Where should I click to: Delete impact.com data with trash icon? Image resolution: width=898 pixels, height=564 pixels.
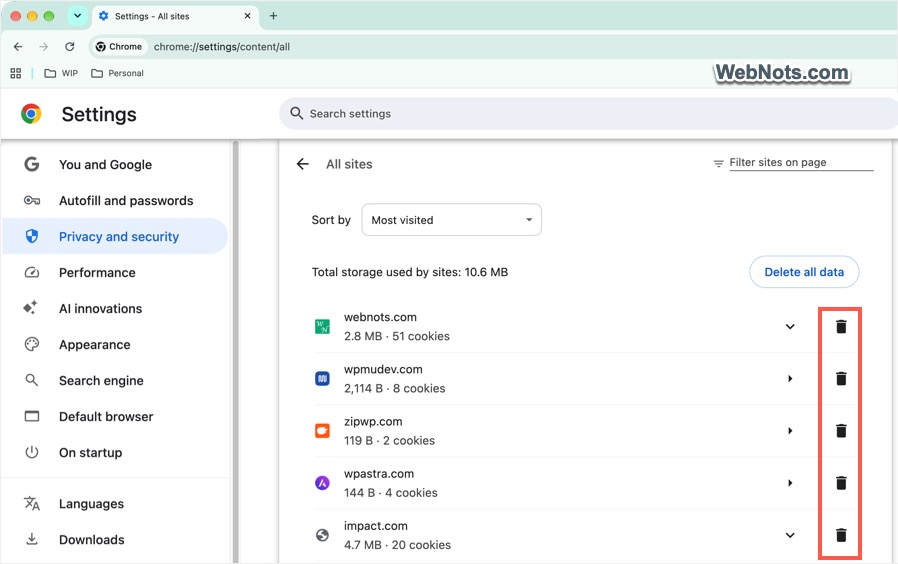(841, 535)
